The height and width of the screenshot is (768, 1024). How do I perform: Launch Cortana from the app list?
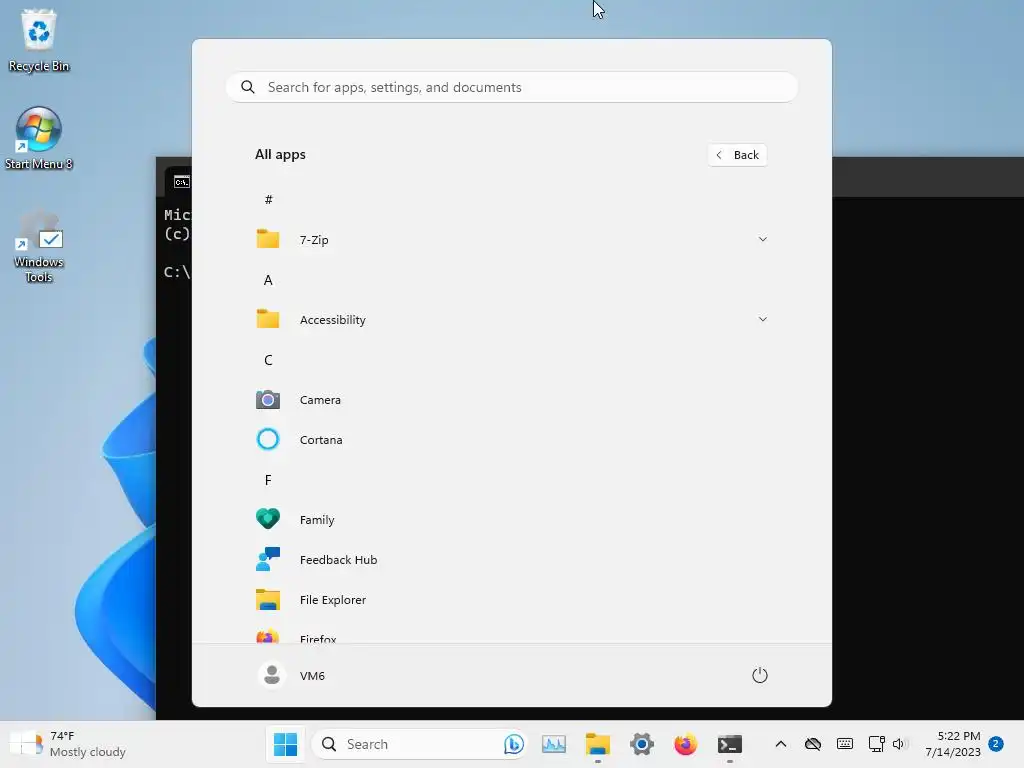point(512,440)
